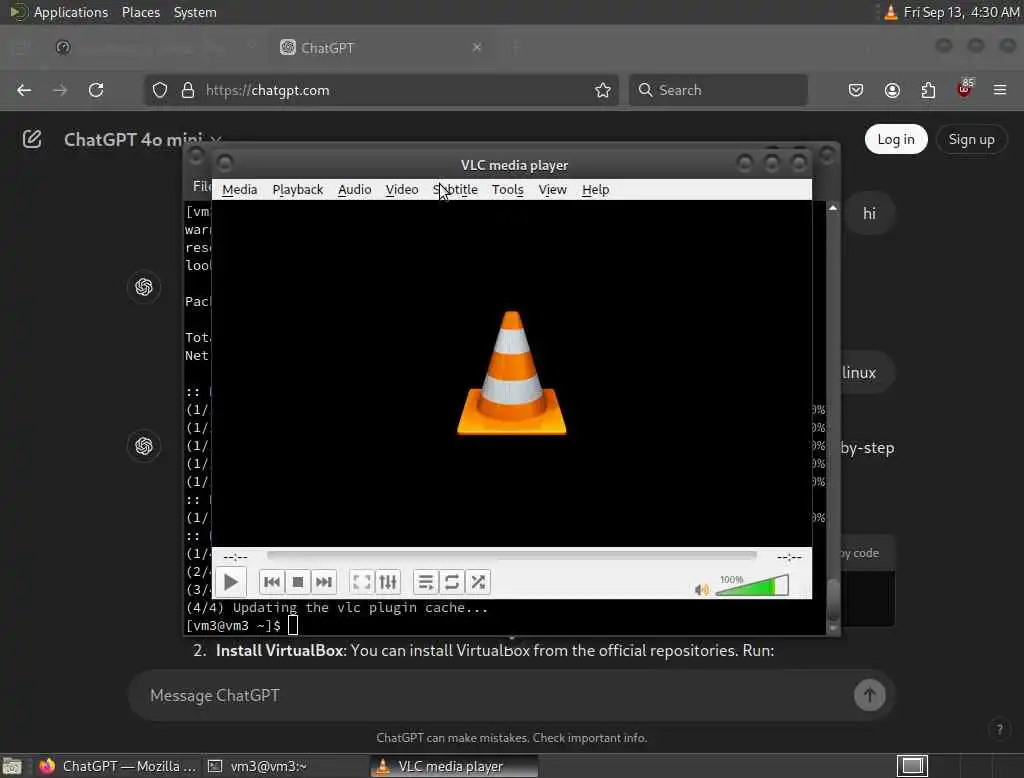Click the VLC elapsed time label

tap(235, 557)
